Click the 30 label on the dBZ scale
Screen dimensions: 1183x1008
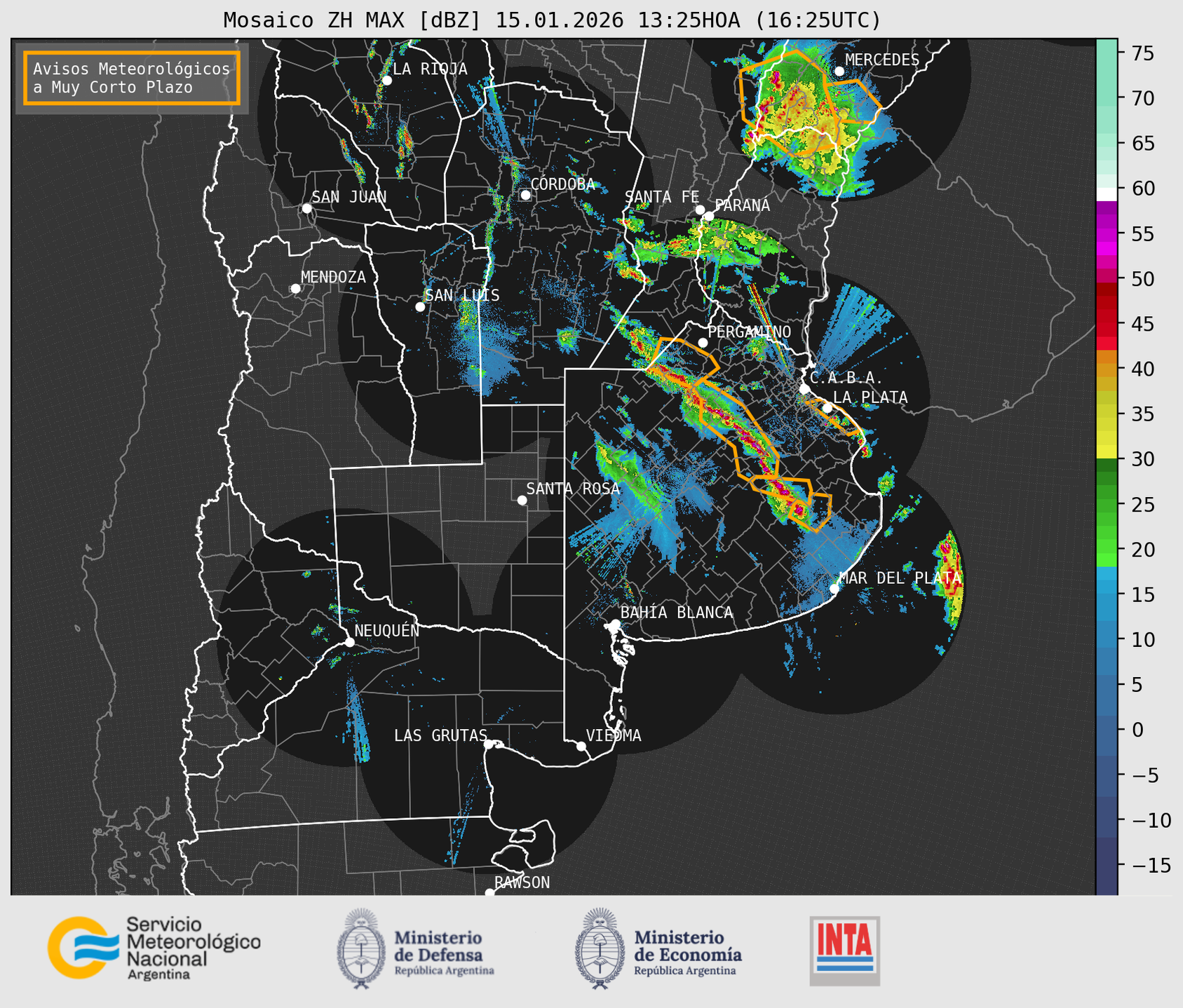1142,459
